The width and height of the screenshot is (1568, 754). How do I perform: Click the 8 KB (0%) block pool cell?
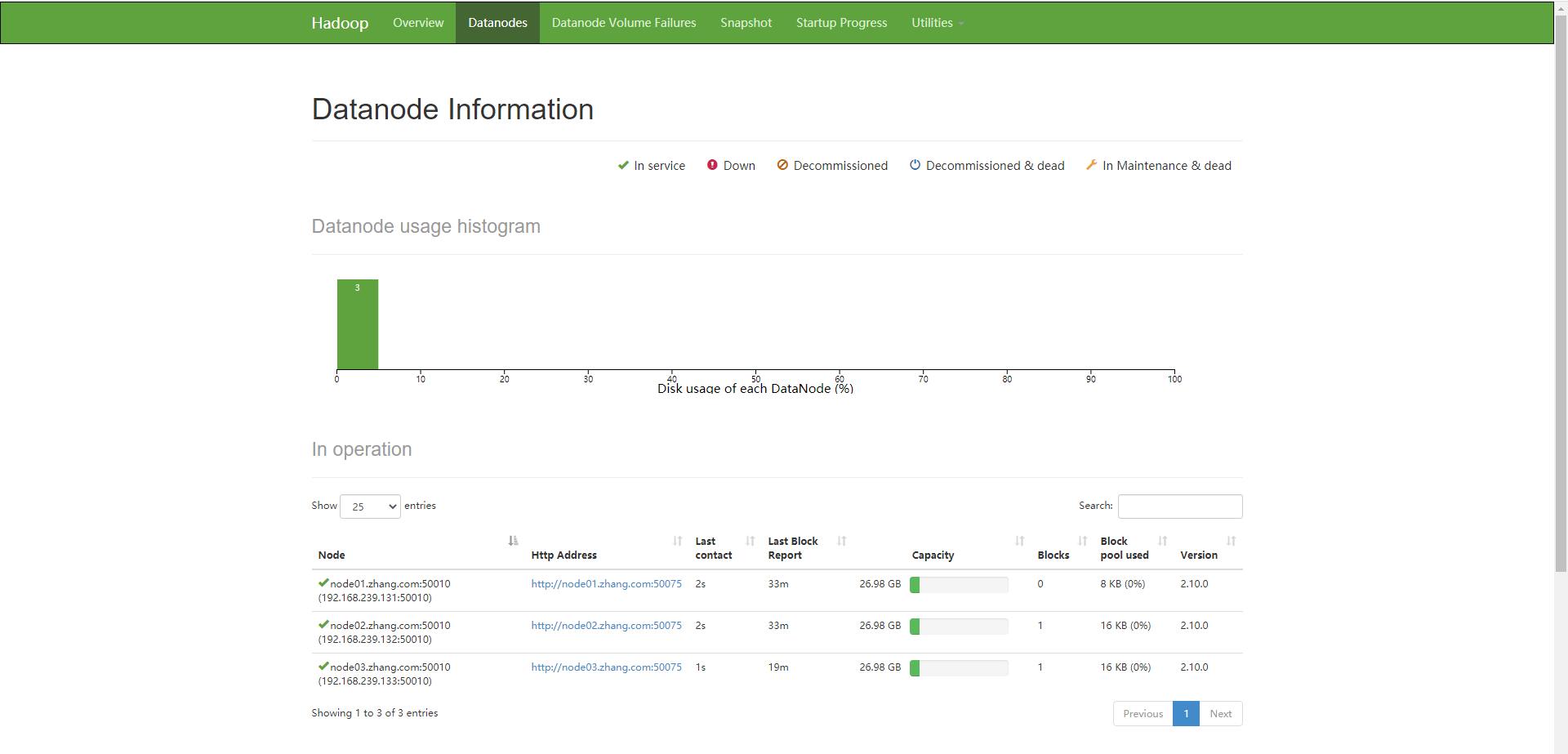click(1122, 584)
